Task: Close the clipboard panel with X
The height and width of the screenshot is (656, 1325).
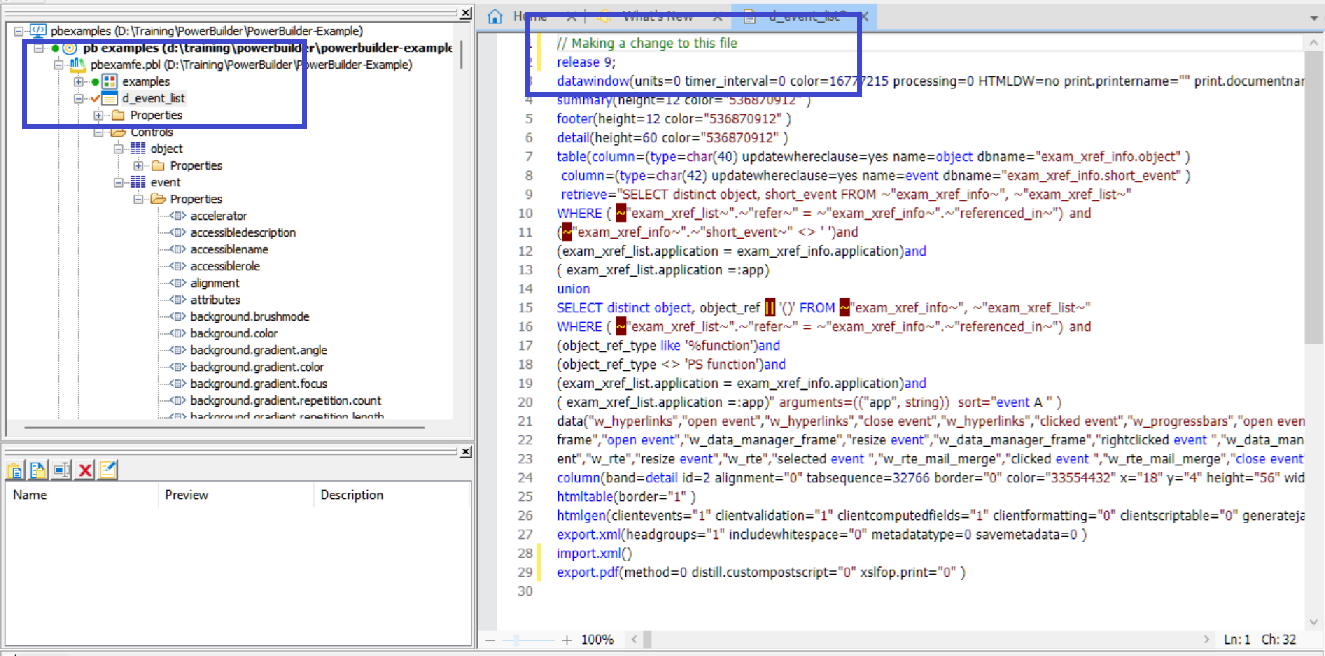Action: click(465, 452)
